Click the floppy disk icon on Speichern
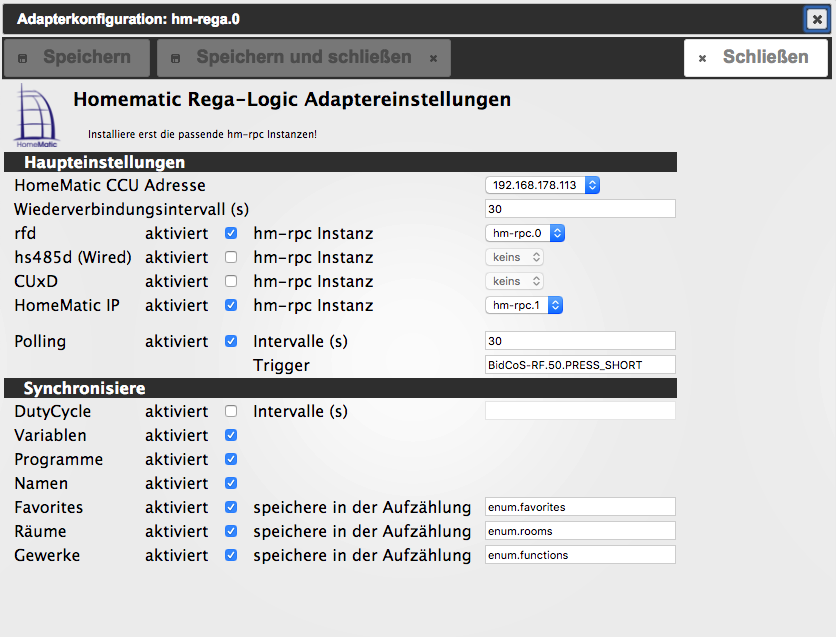The height and width of the screenshot is (637, 836). pyautogui.click(x=24, y=59)
